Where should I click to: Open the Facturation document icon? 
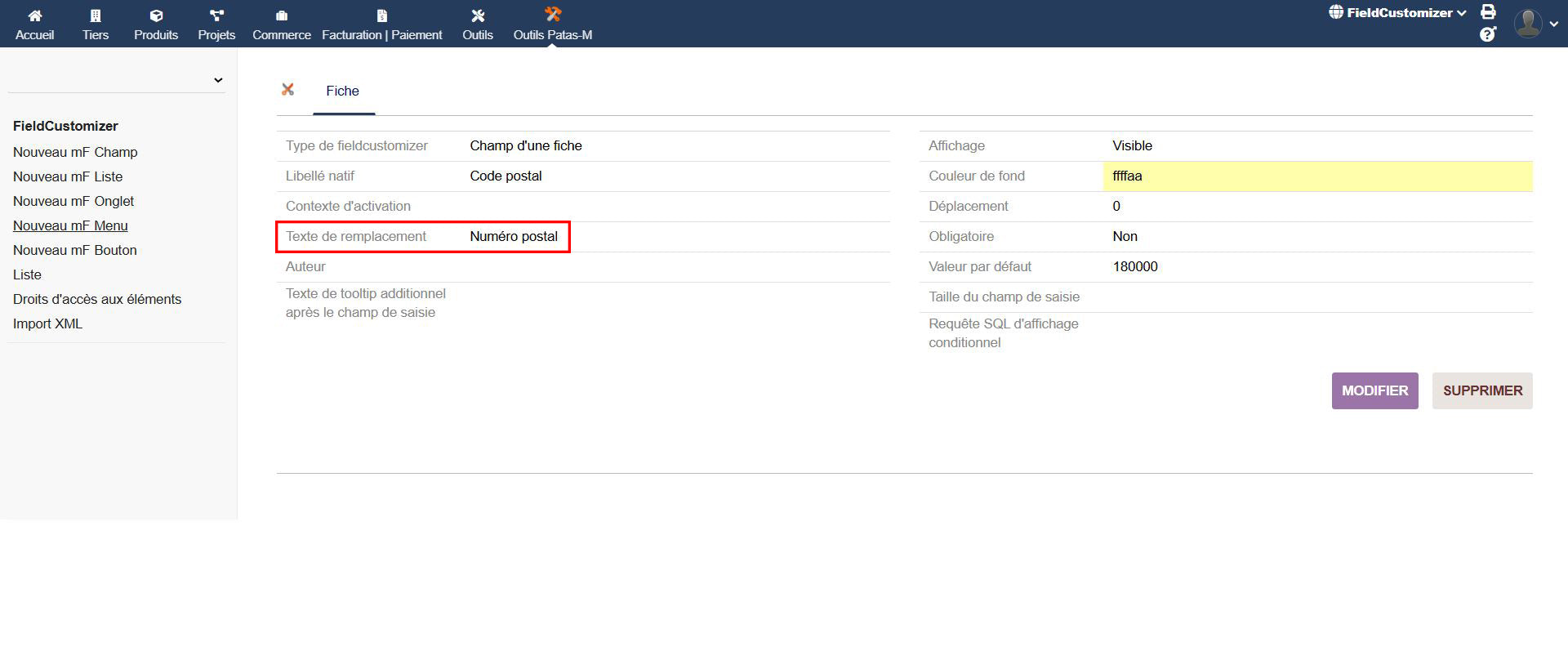click(381, 16)
